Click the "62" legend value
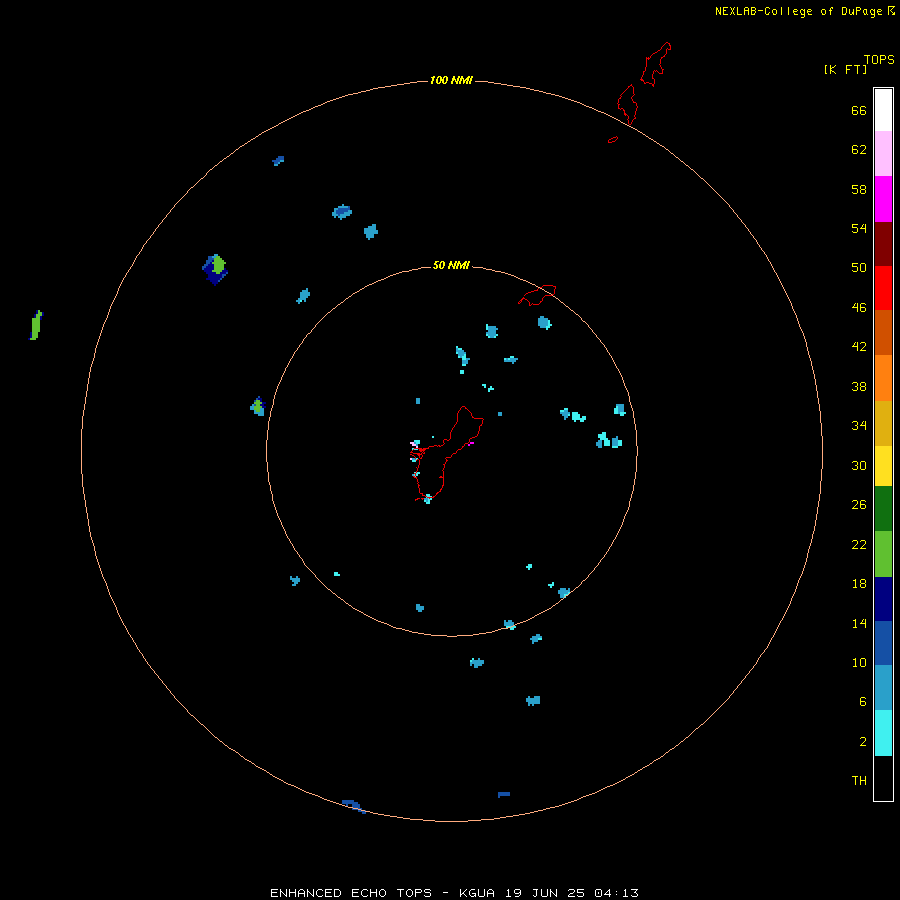900x900 pixels. 859,150
